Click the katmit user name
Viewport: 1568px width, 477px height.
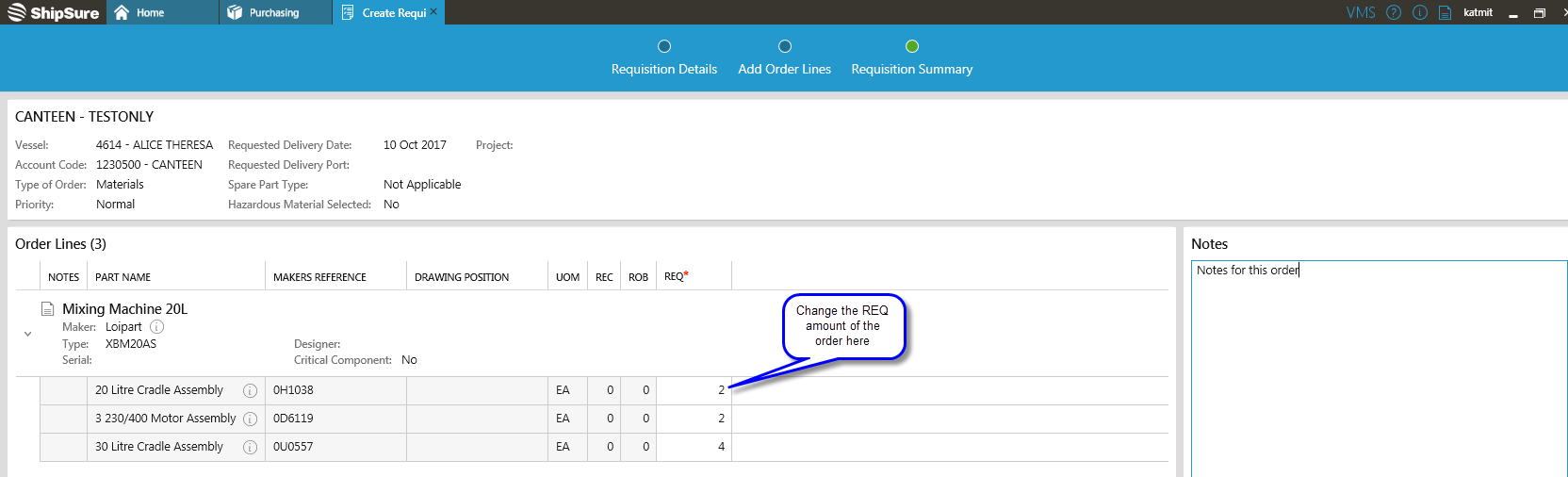point(1478,12)
